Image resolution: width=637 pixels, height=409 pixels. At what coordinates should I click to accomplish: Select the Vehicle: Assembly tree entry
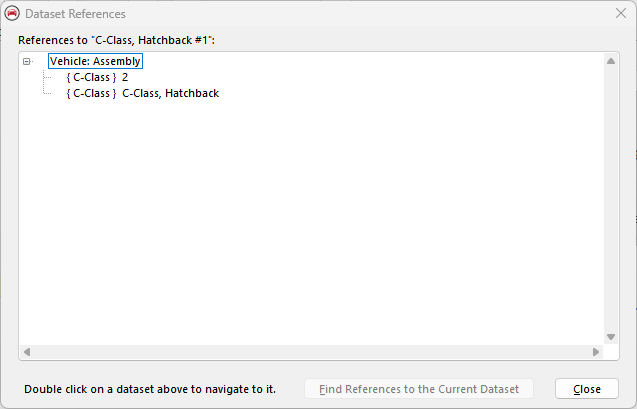95,61
